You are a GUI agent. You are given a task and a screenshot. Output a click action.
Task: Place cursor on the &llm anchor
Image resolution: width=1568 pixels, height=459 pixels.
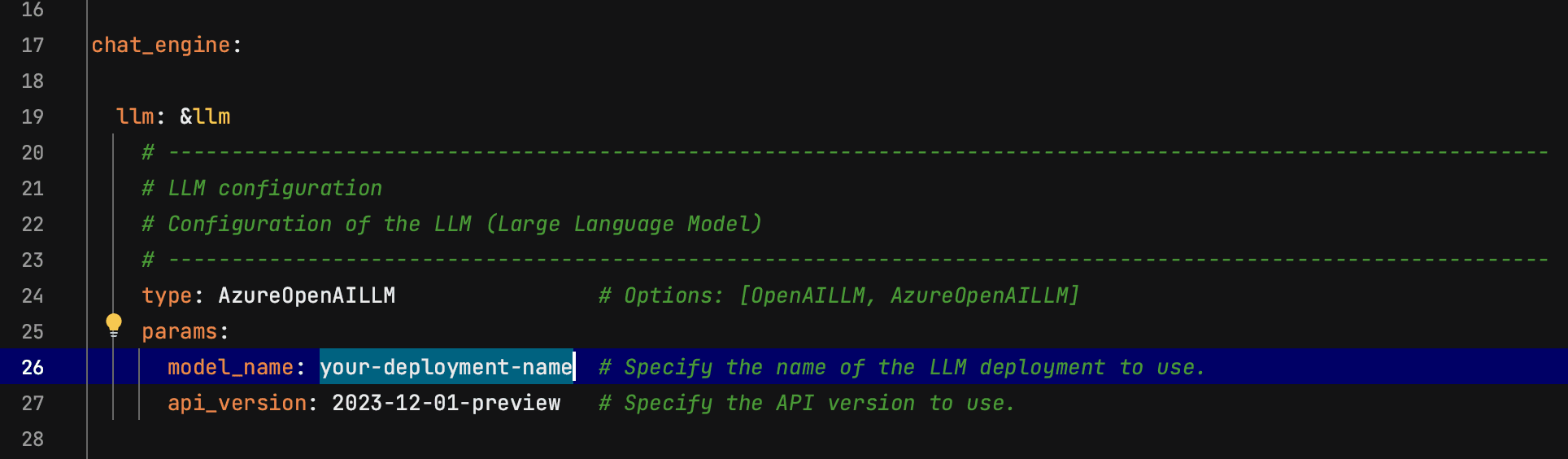pos(205,117)
